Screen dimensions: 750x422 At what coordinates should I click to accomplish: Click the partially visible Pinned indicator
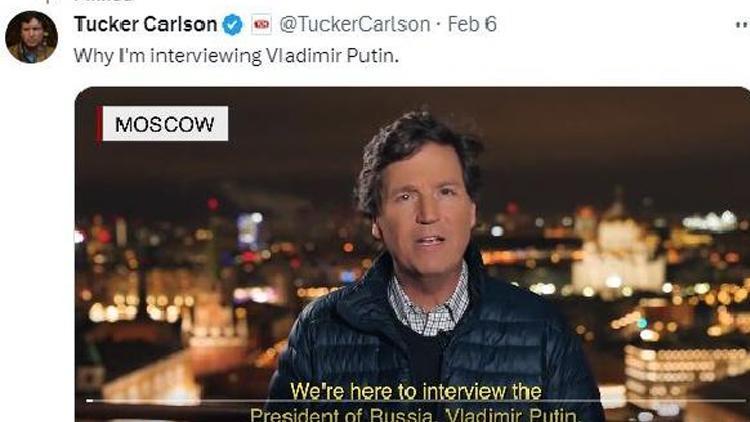coord(103,1)
